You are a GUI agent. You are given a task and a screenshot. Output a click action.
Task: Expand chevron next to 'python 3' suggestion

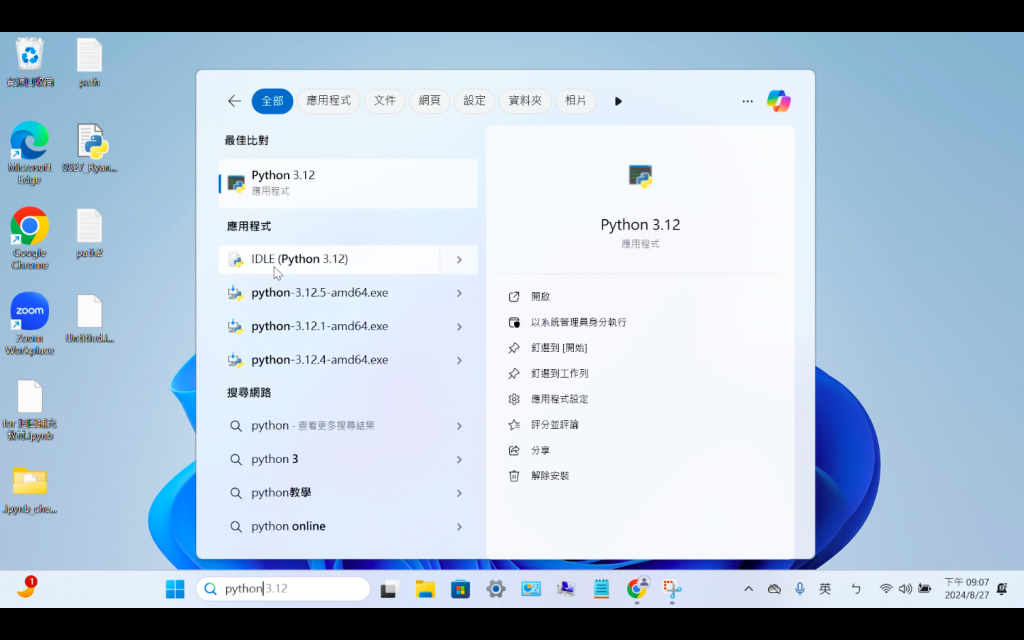(x=459, y=459)
